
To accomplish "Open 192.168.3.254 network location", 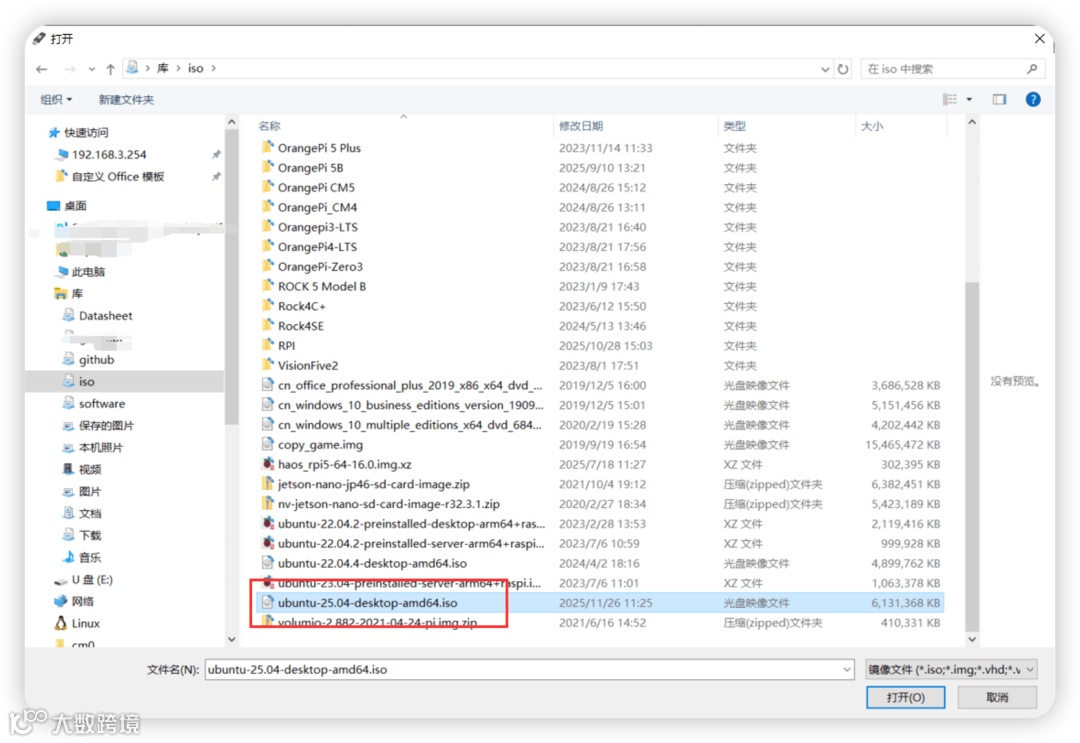I will (109, 154).
